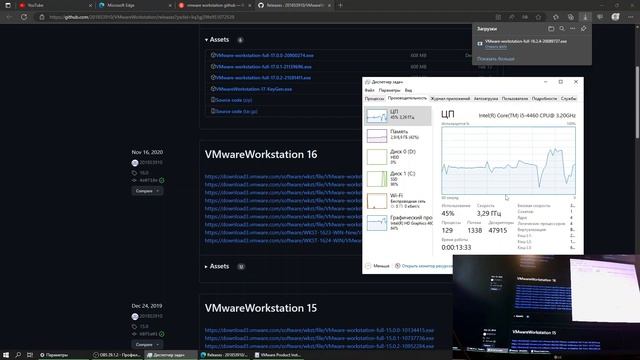Select the Производительность tab in Task Manager

pos(407,98)
